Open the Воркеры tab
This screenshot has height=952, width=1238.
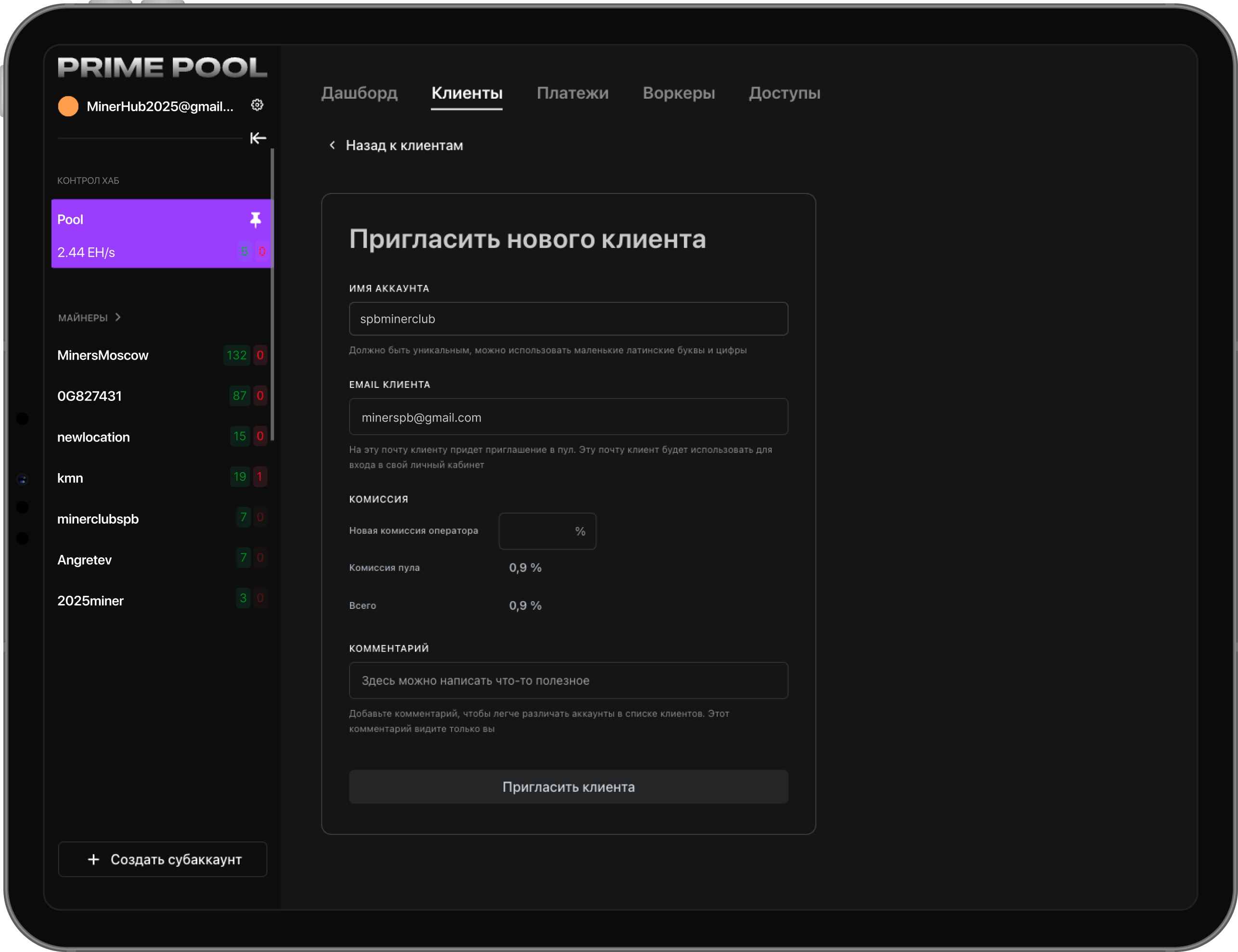click(678, 93)
